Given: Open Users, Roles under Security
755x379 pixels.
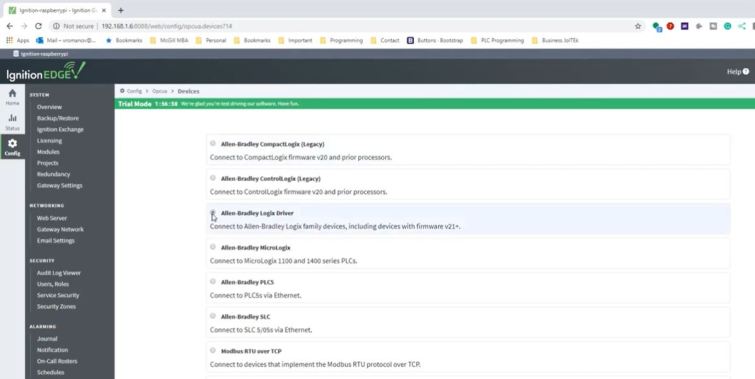Looking at the screenshot, I should click(x=53, y=284).
